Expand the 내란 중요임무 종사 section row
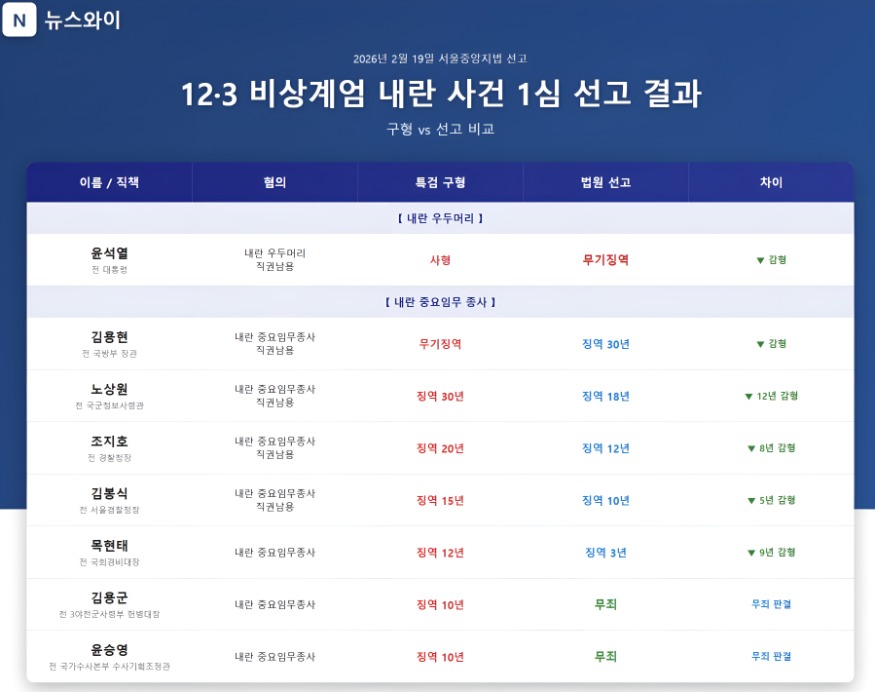Screen dimensions: 875x692 [437, 303]
